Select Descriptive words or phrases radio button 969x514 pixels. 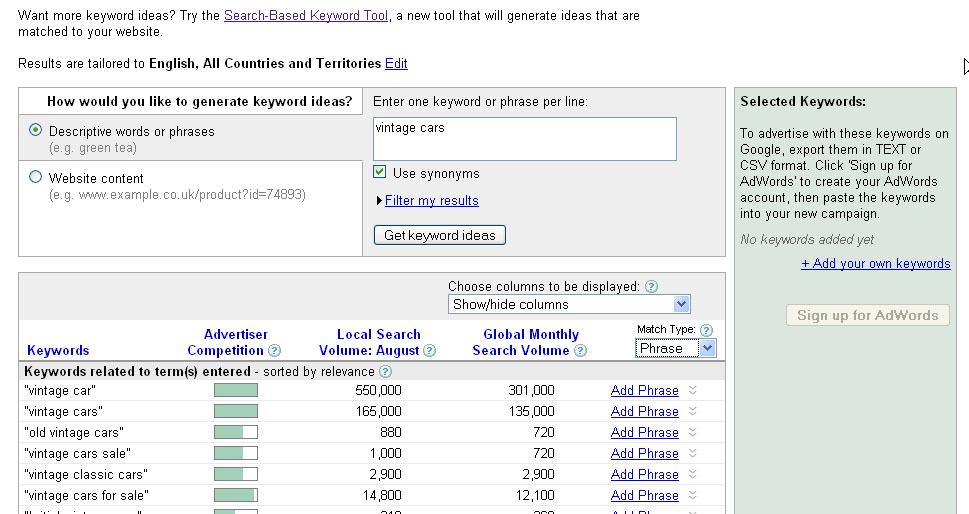36,130
